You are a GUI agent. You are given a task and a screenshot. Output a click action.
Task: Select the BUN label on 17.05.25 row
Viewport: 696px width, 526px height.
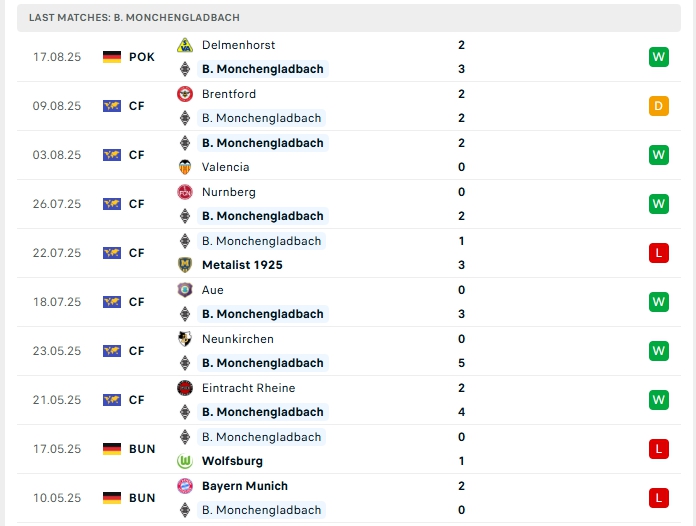tap(142, 449)
